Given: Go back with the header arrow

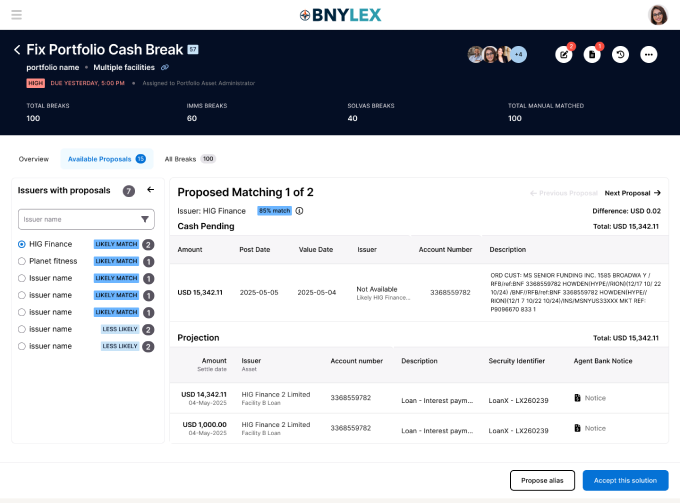Looking at the screenshot, I should coord(17,50).
